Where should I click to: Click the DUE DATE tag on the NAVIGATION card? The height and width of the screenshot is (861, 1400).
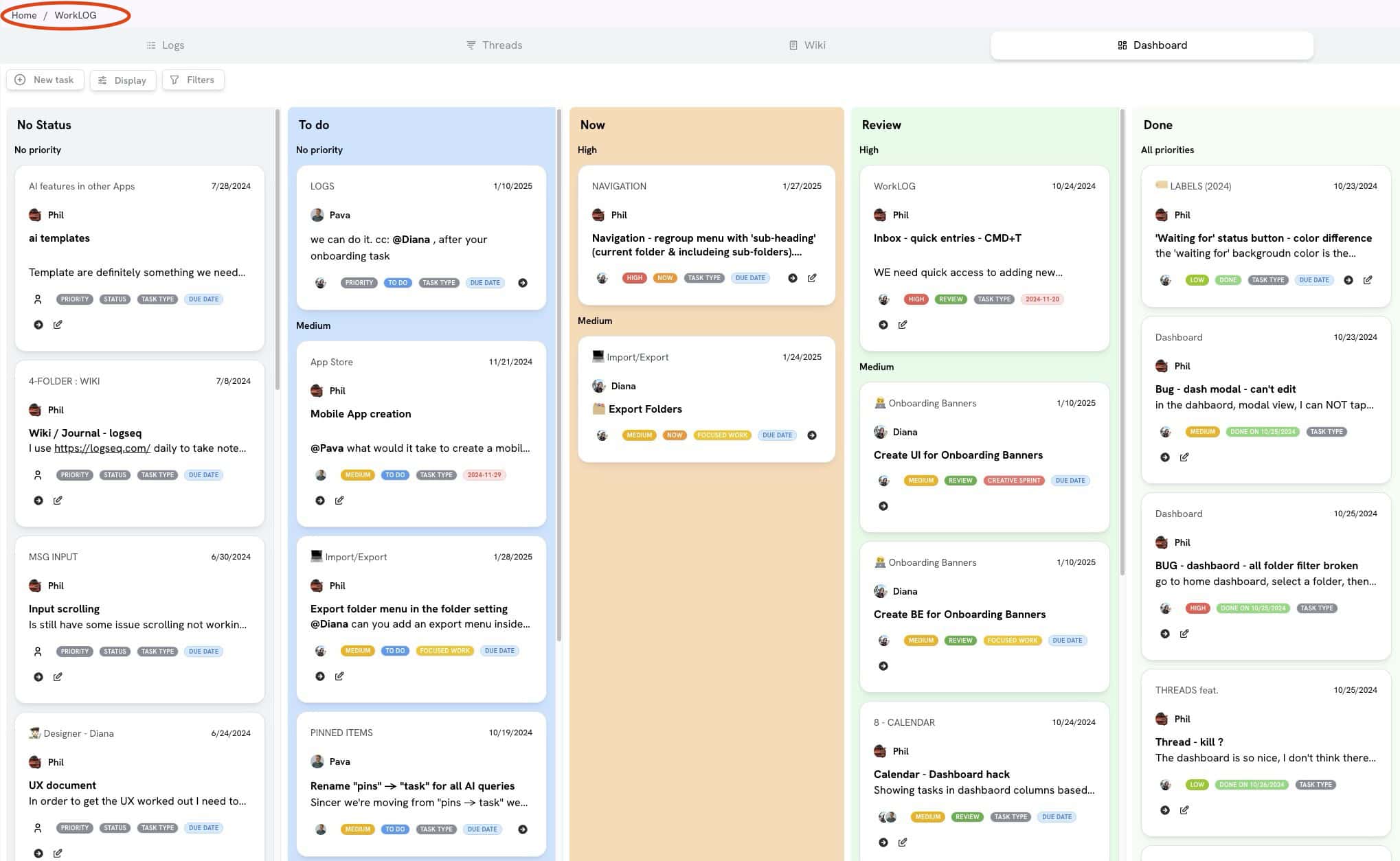point(750,278)
